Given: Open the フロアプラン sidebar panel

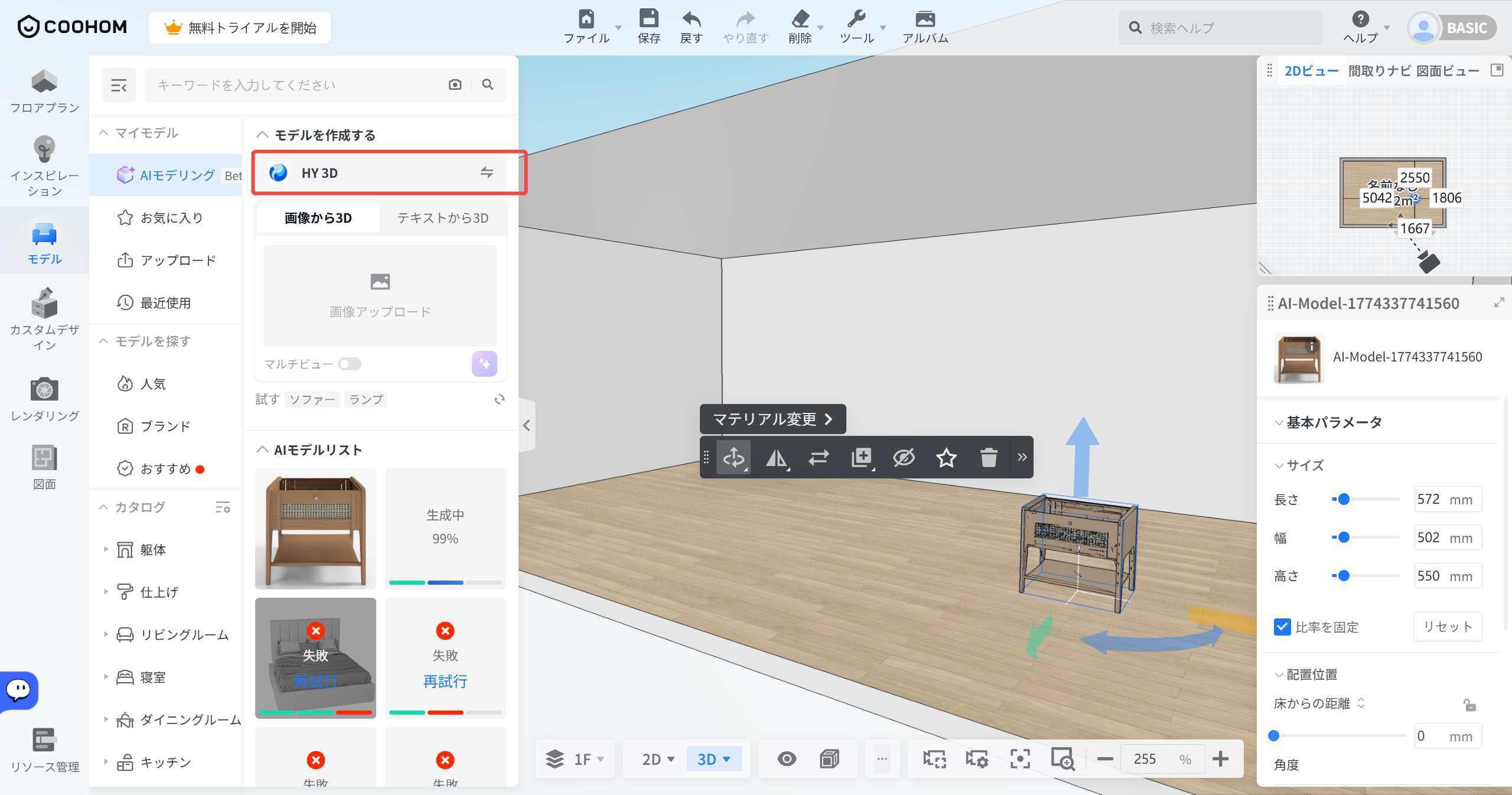Looking at the screenshot, I should pyautogui.click(x=44, y=91).
